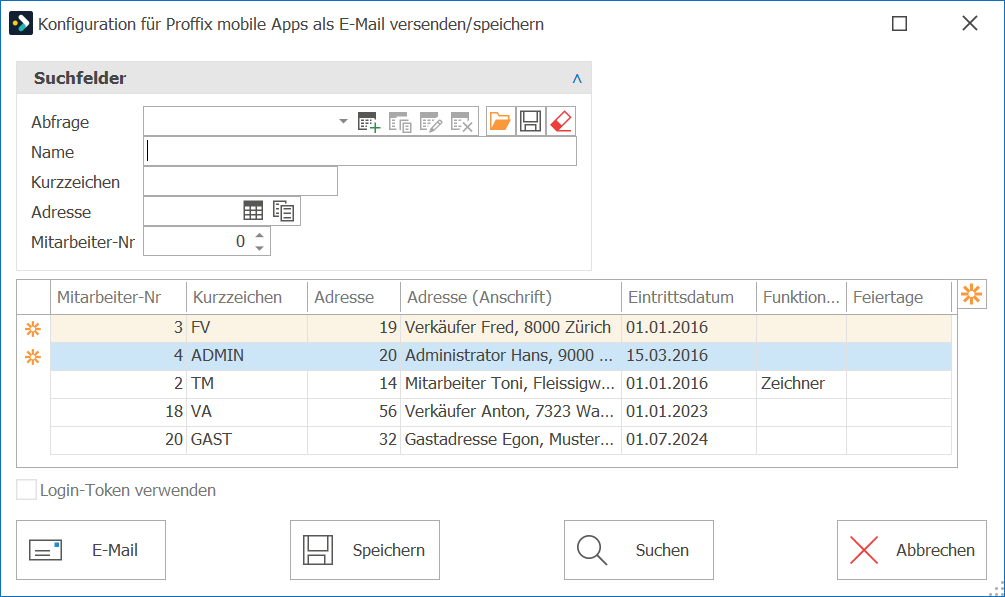Close the configuration dialog window
Image resolution: width=1005 pixels, height=597 pixels.
970,24
